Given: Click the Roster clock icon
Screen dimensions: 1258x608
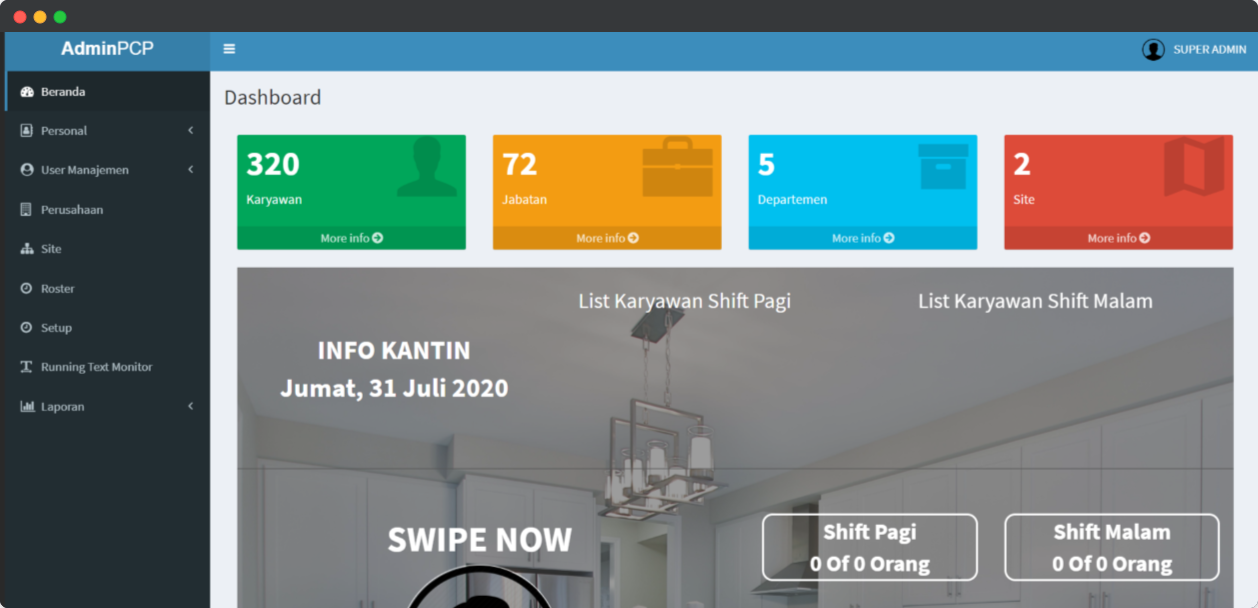Looking at the screenshot, I should pyautogui.click(x=27, y=289).
